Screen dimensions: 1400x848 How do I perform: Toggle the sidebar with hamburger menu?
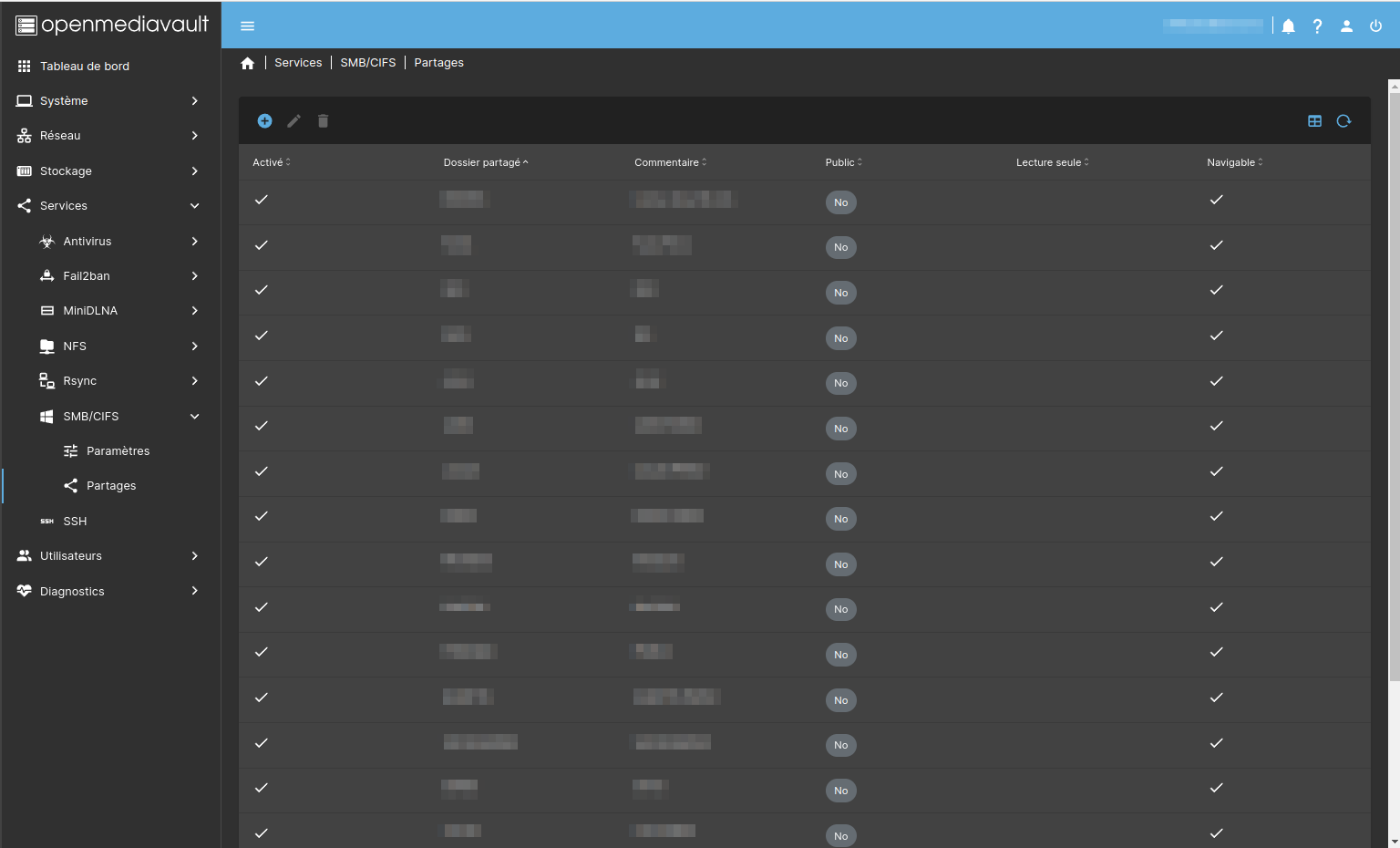point(247,26)
